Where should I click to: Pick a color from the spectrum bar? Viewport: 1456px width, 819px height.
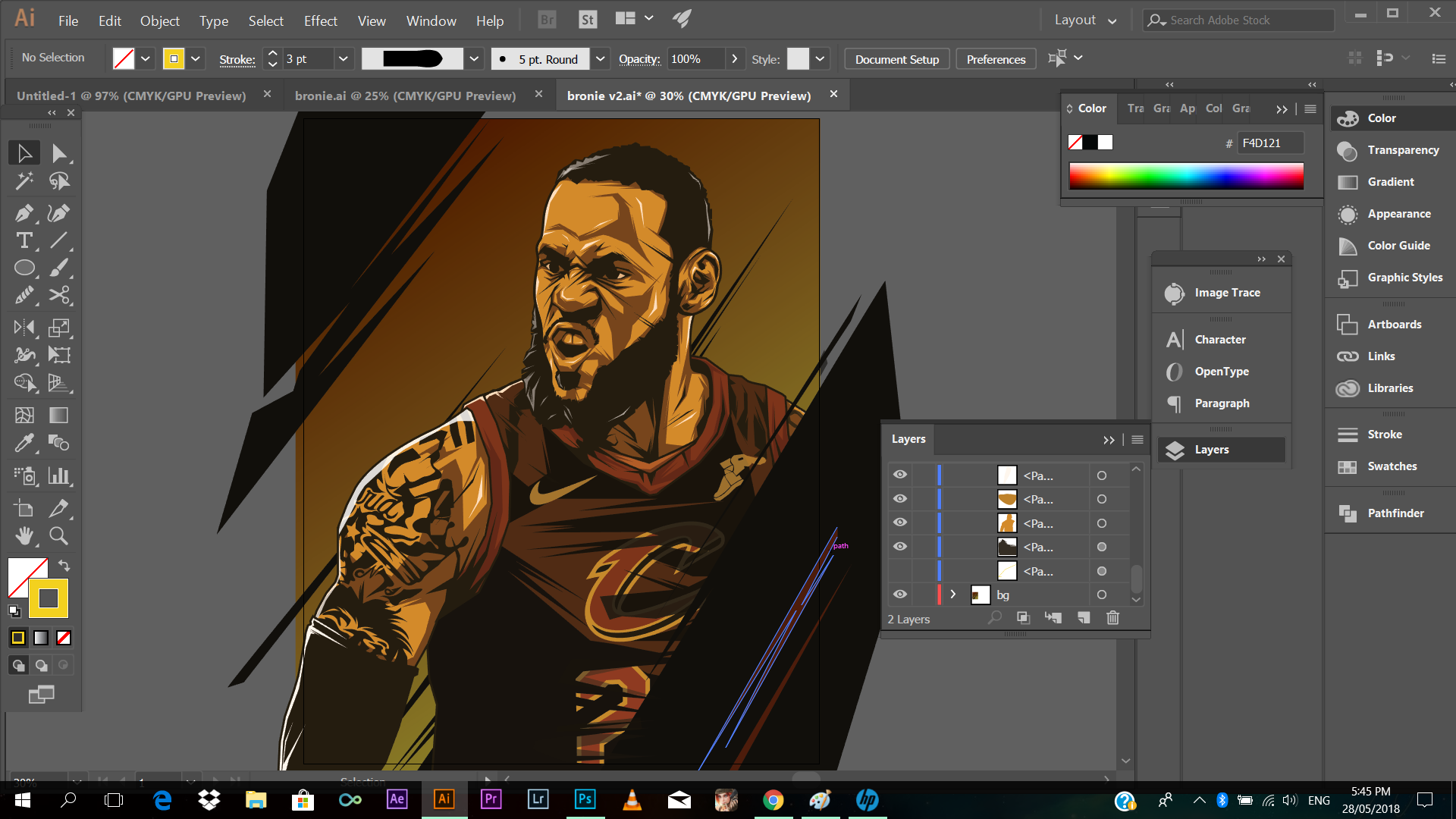tap(1187, 176)
